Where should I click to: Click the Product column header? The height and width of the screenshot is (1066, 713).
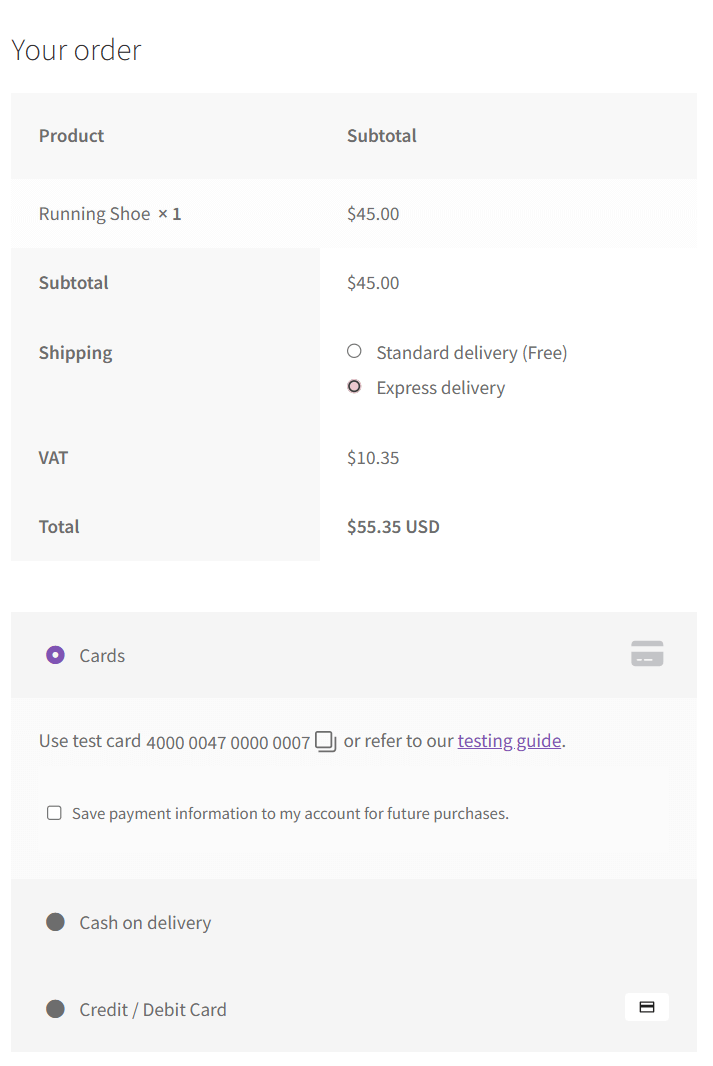[71, 135]
